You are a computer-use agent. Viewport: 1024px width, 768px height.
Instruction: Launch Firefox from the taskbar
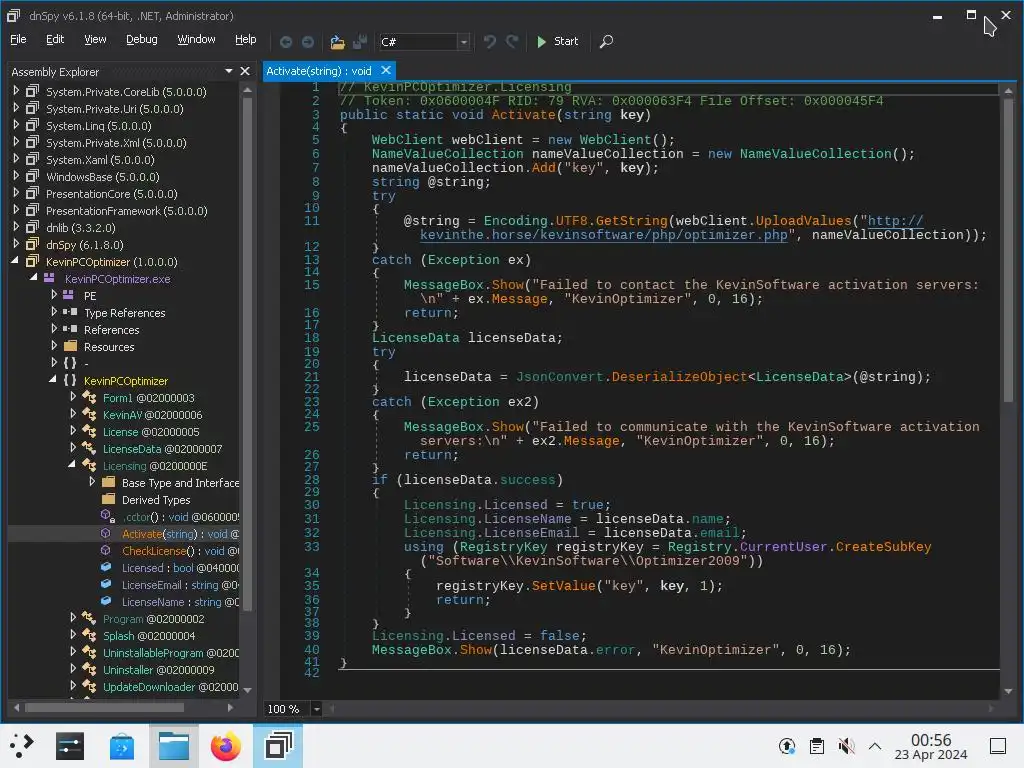click(225, 746)
